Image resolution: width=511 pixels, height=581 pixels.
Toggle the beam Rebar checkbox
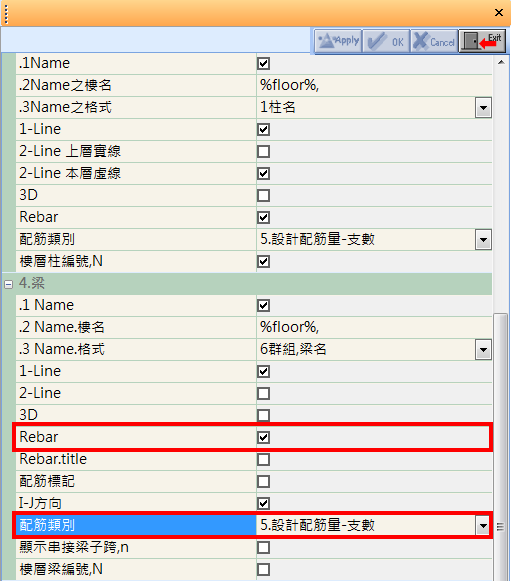pos(263,437)
